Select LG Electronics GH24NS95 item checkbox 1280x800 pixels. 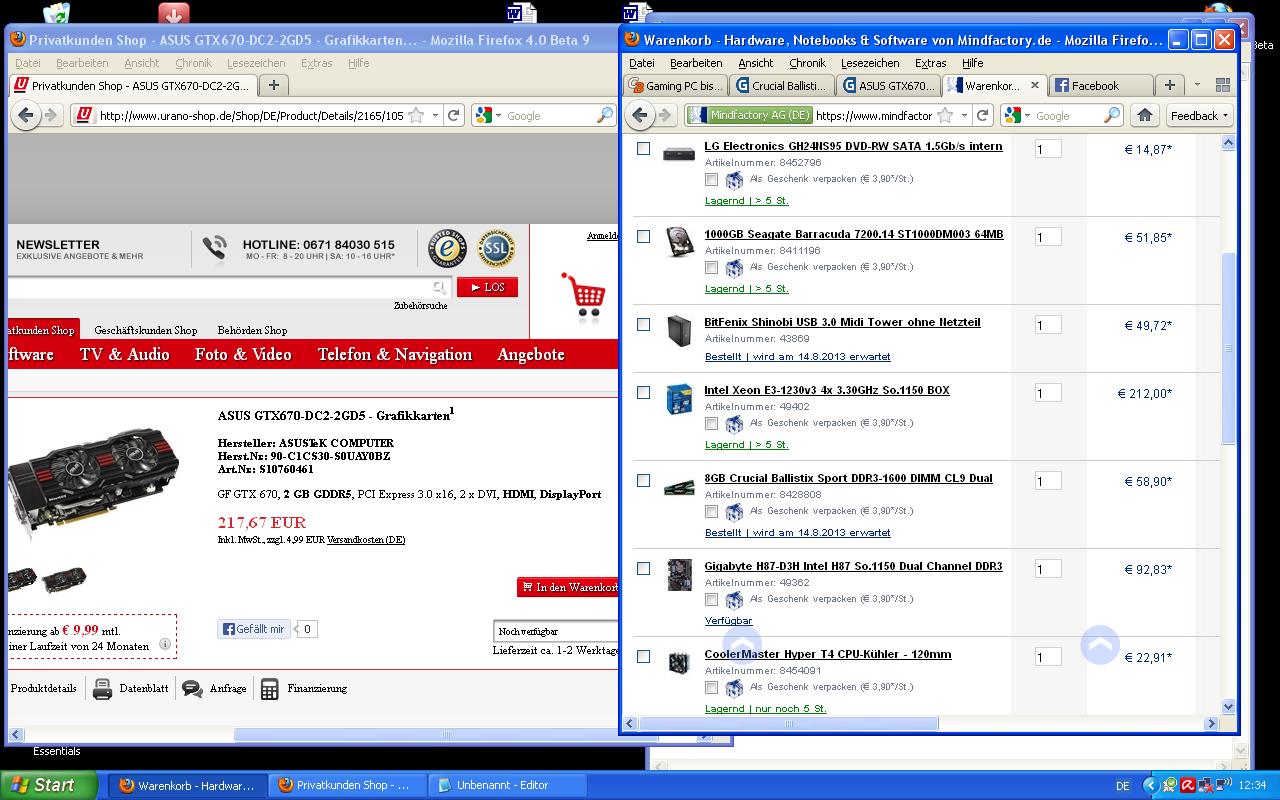[x=644, y=148]
